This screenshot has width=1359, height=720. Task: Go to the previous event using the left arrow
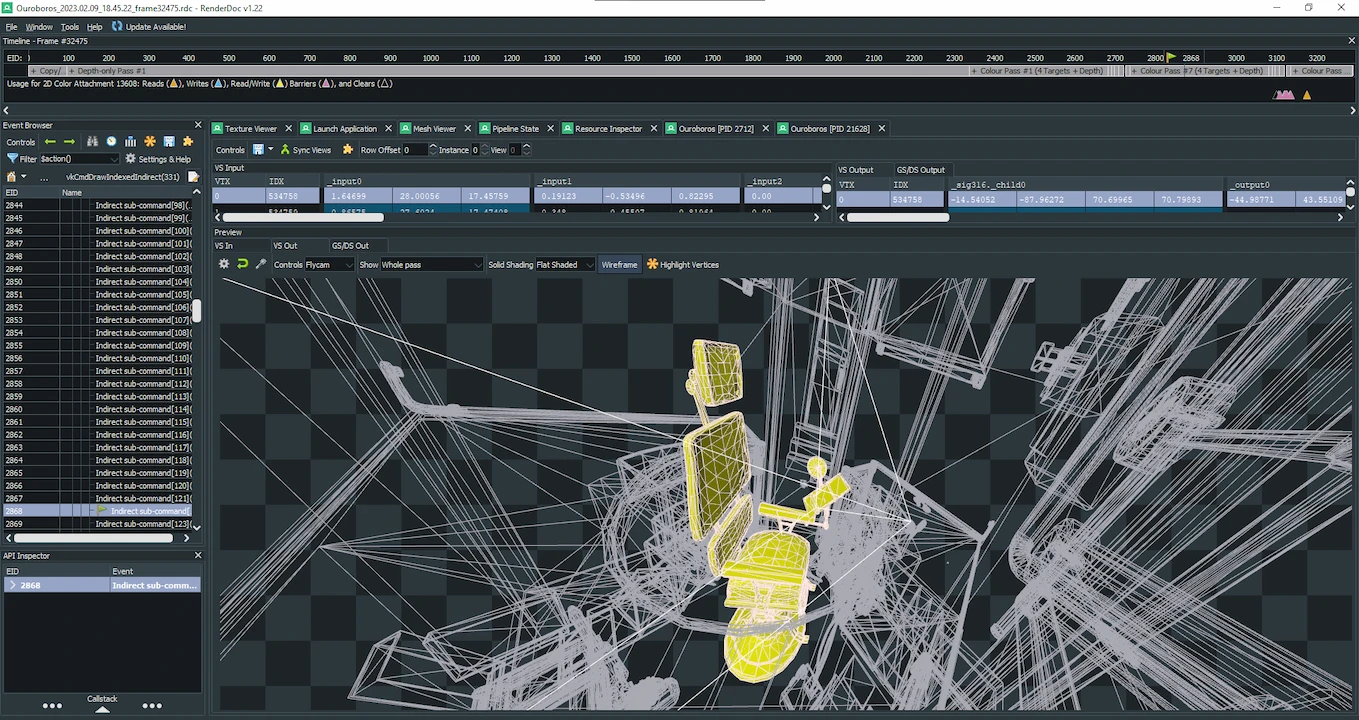(x=50, y=142)
